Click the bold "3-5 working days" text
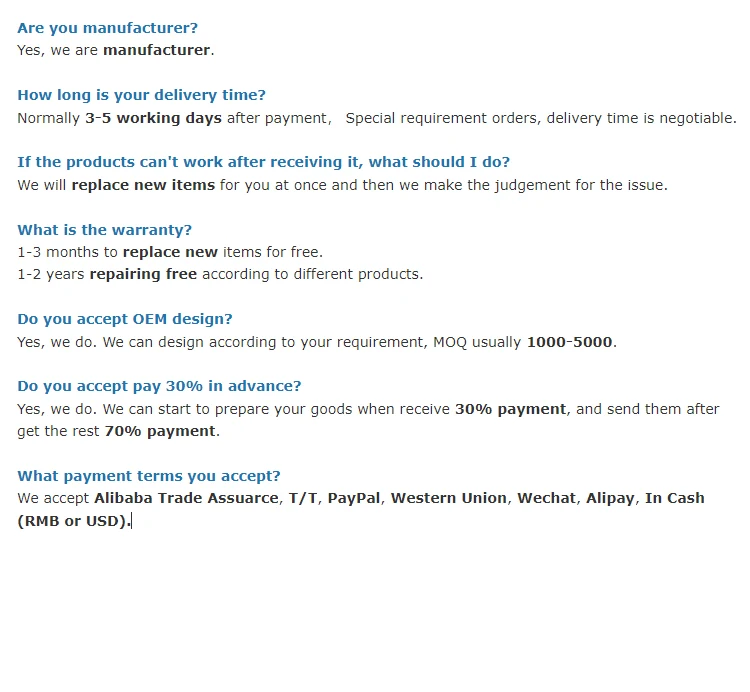 [x=153, y=118]
